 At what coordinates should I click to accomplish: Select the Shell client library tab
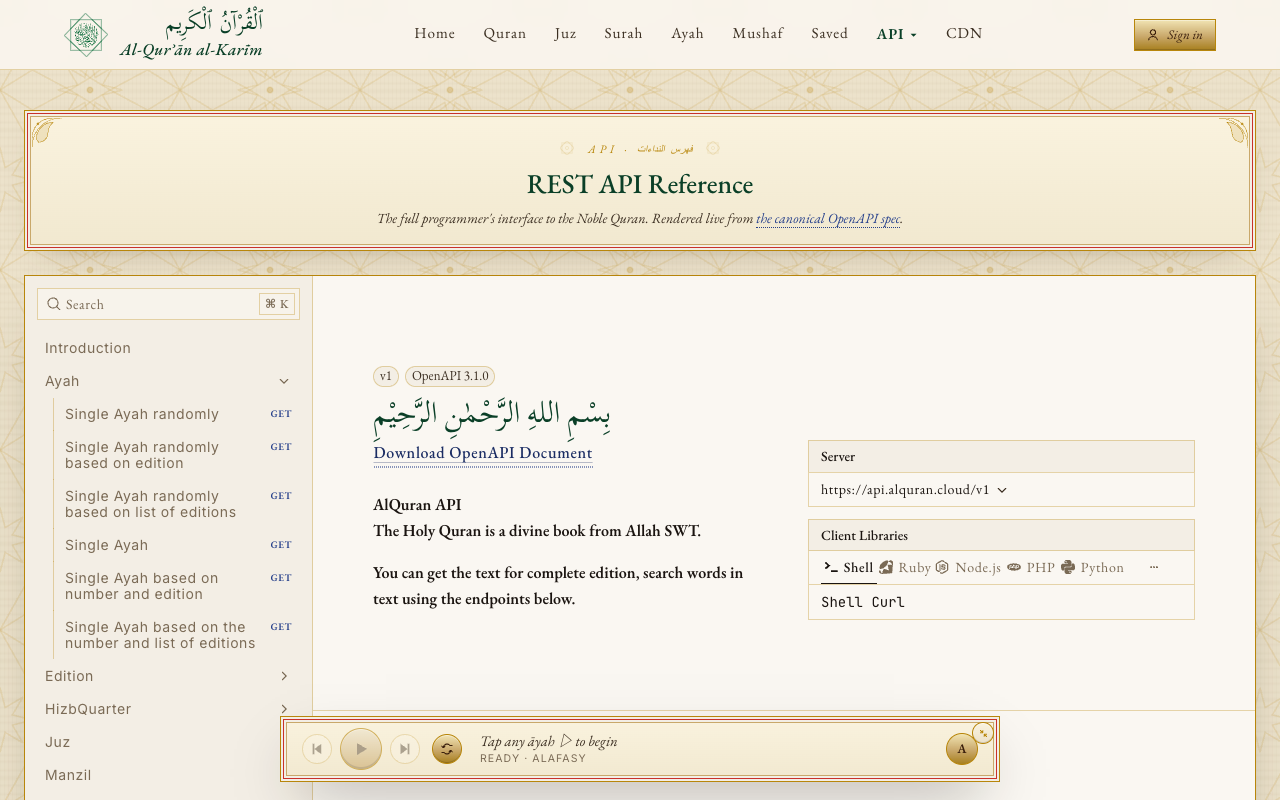click(x=848, y=568)
